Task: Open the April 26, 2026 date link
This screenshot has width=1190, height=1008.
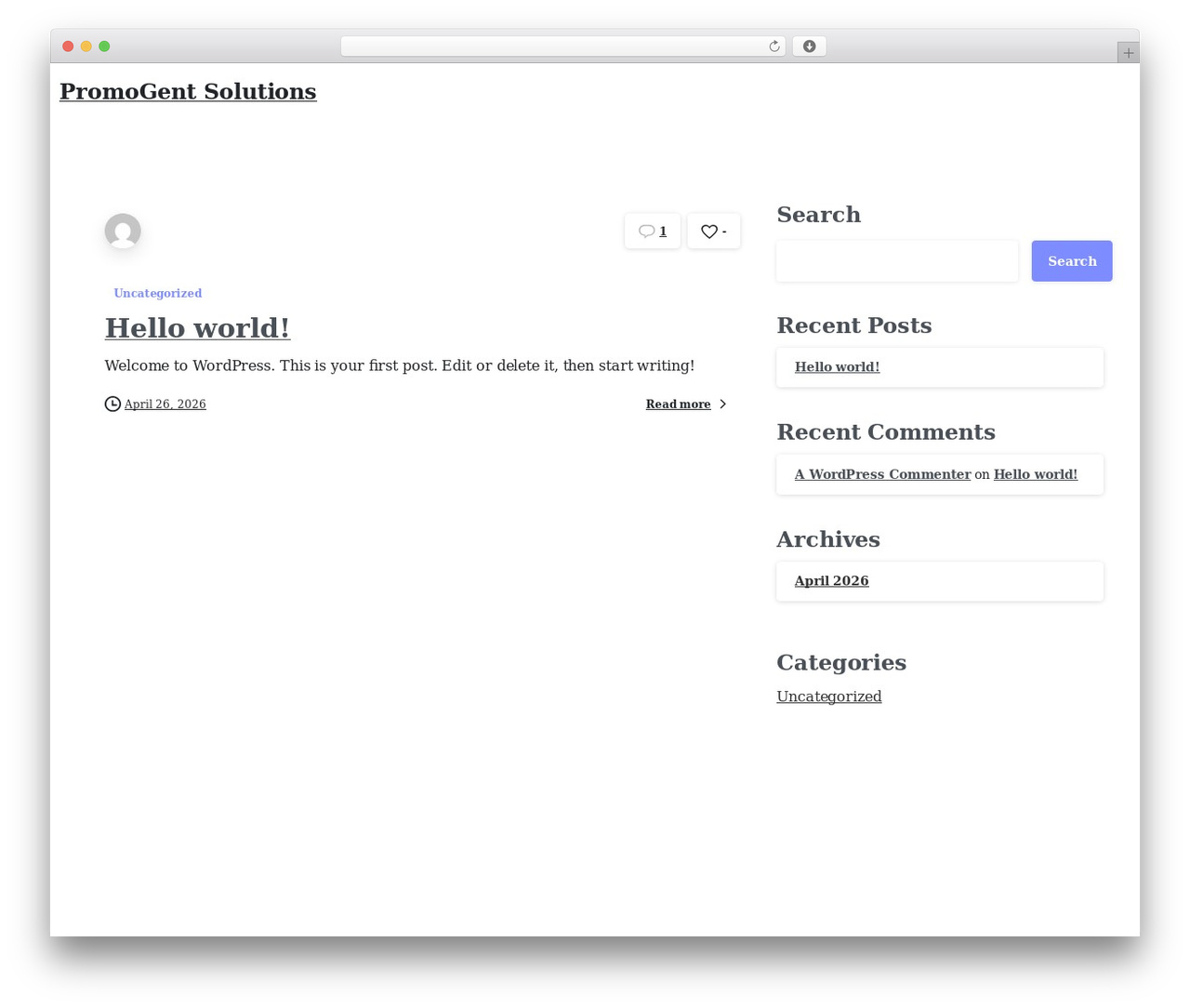Action: 165,404
